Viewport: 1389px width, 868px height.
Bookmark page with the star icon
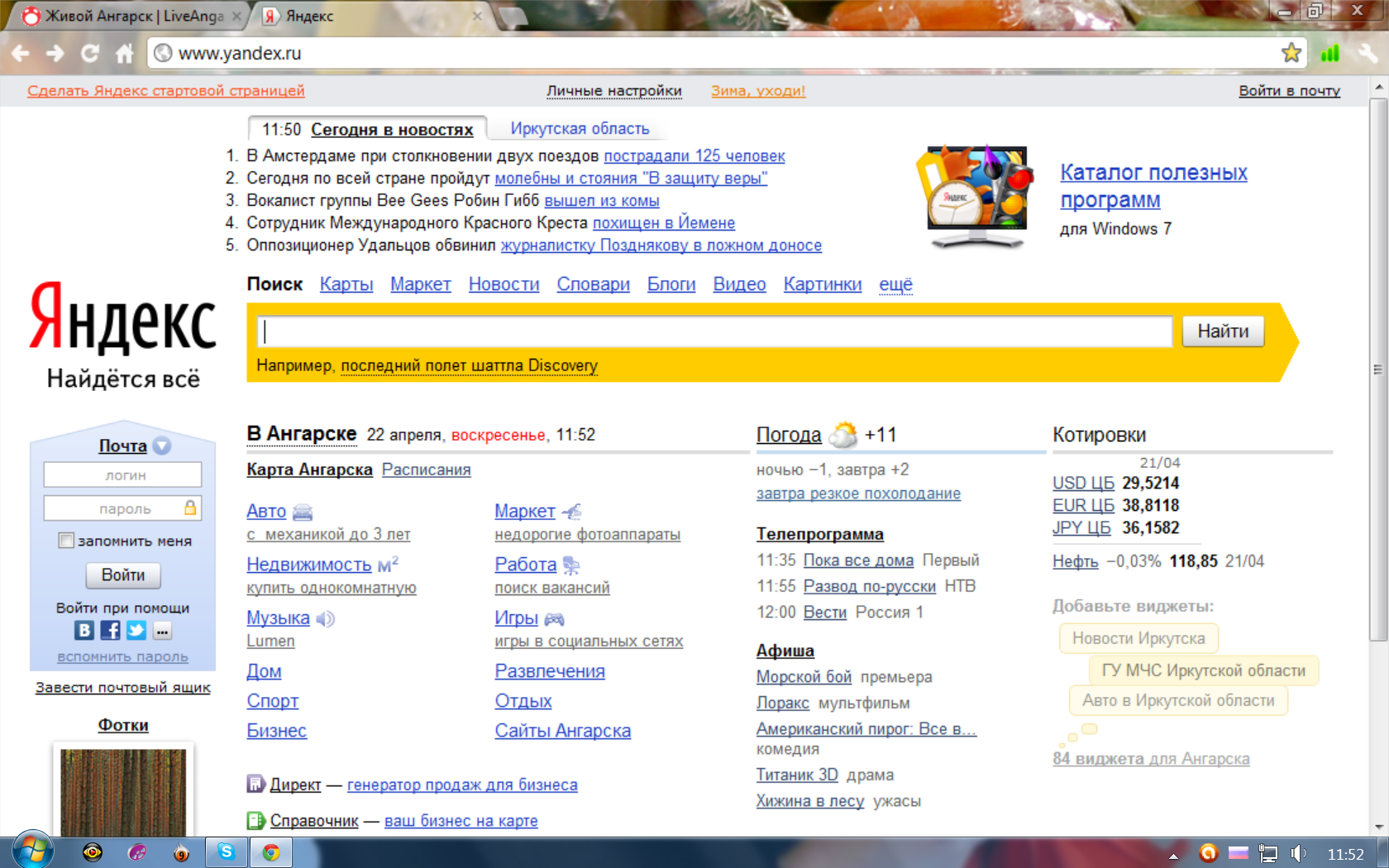1291,54
